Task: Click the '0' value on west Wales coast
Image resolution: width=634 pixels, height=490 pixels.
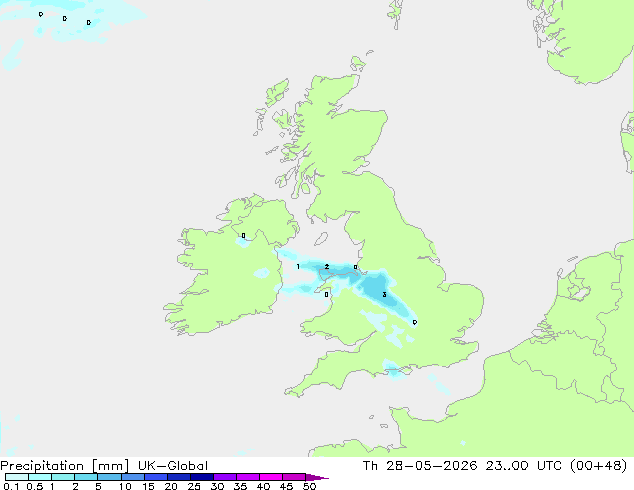Action: point(327,294)
